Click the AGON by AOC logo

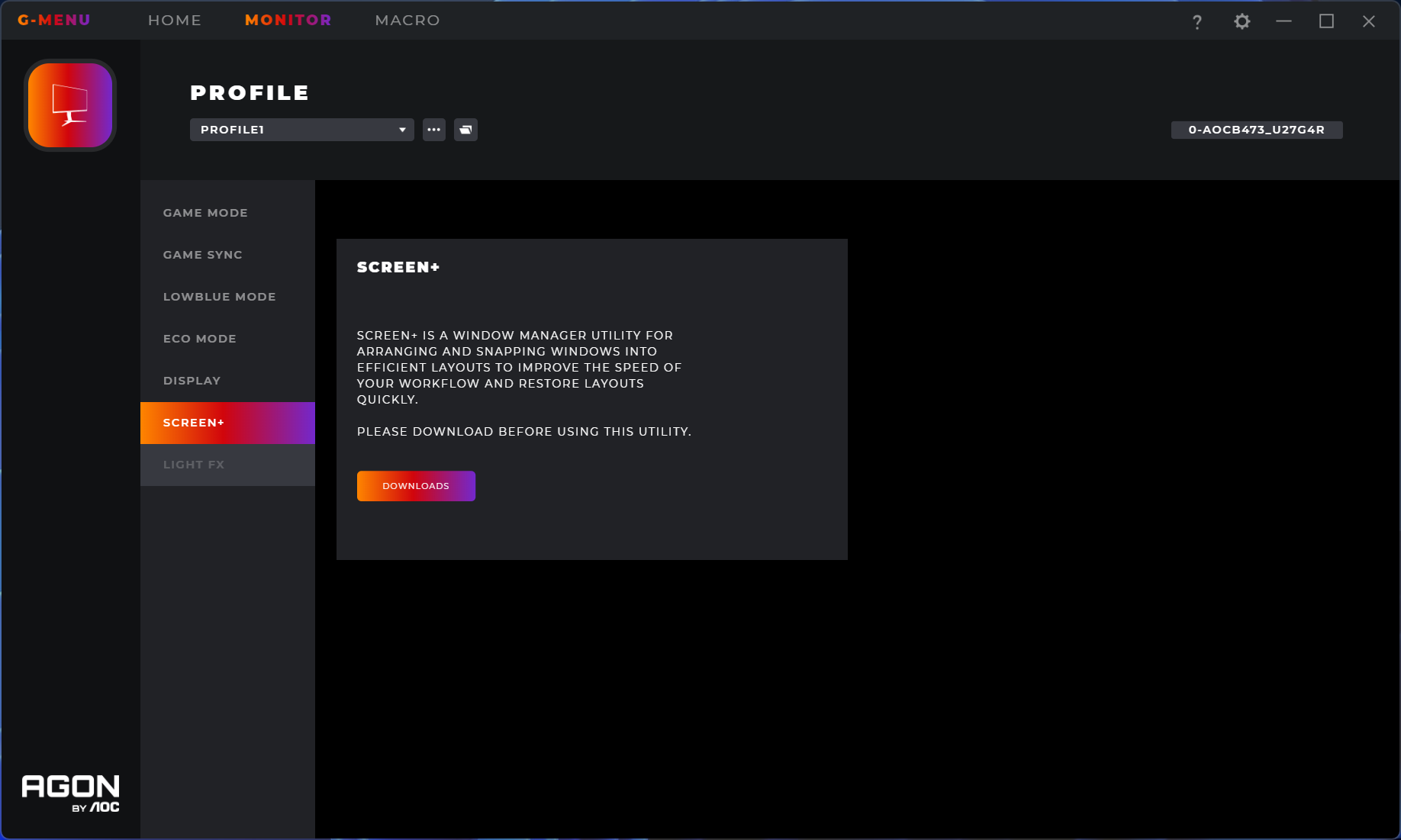pyautogui.click(x=71, y=794)
